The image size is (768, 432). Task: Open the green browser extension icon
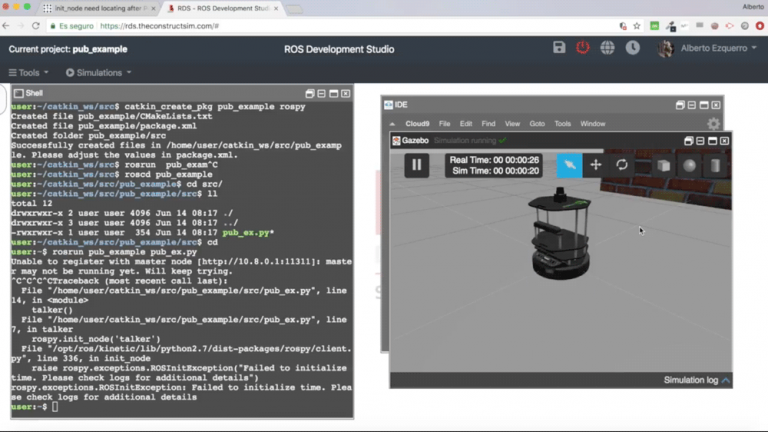pyautogui.click(x=654, y=25)
